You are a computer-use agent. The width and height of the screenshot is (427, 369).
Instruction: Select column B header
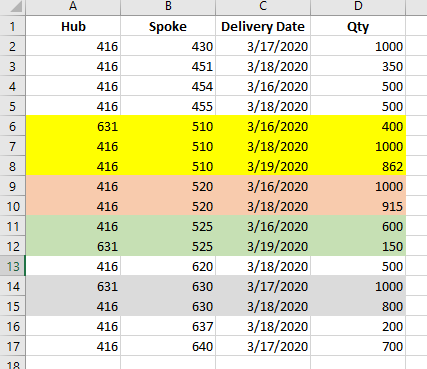[168, 7]
